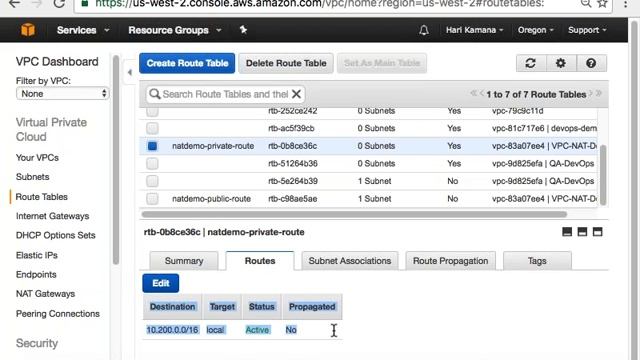Maximize details pane with last layout icon
The height and width of the screenshot is (360, 640).
pyautogui.click(x=598, y=232)
